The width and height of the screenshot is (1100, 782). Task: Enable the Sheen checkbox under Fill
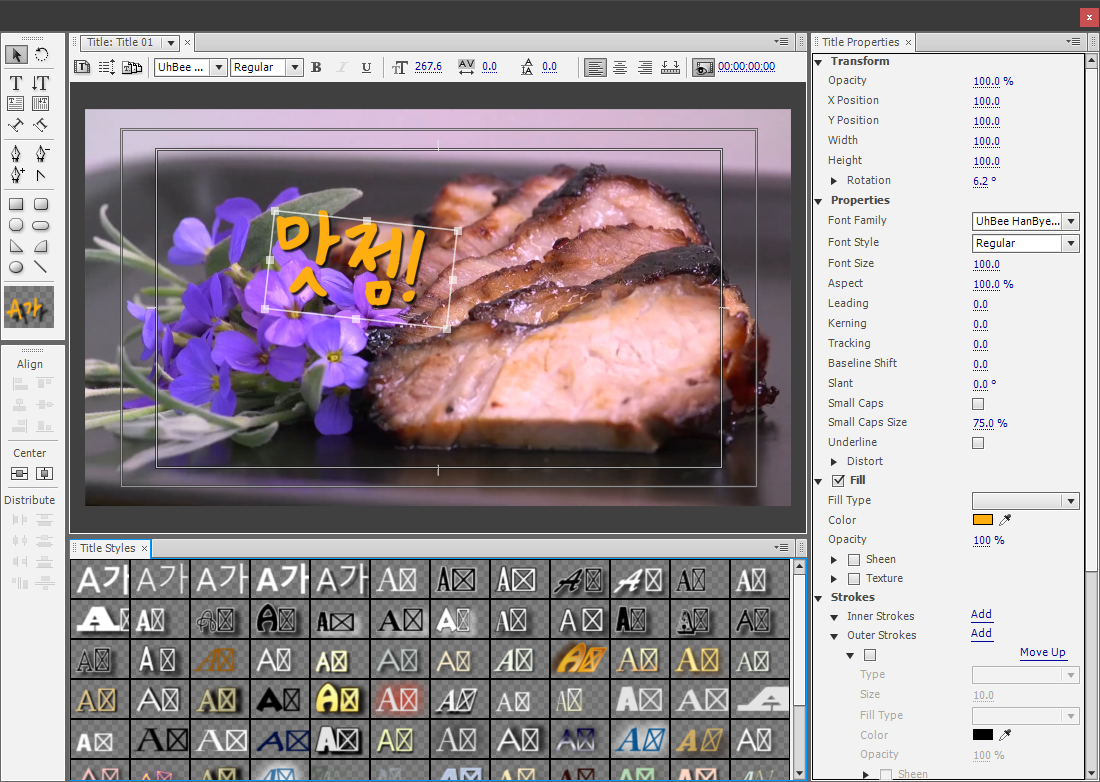(854, 560)
